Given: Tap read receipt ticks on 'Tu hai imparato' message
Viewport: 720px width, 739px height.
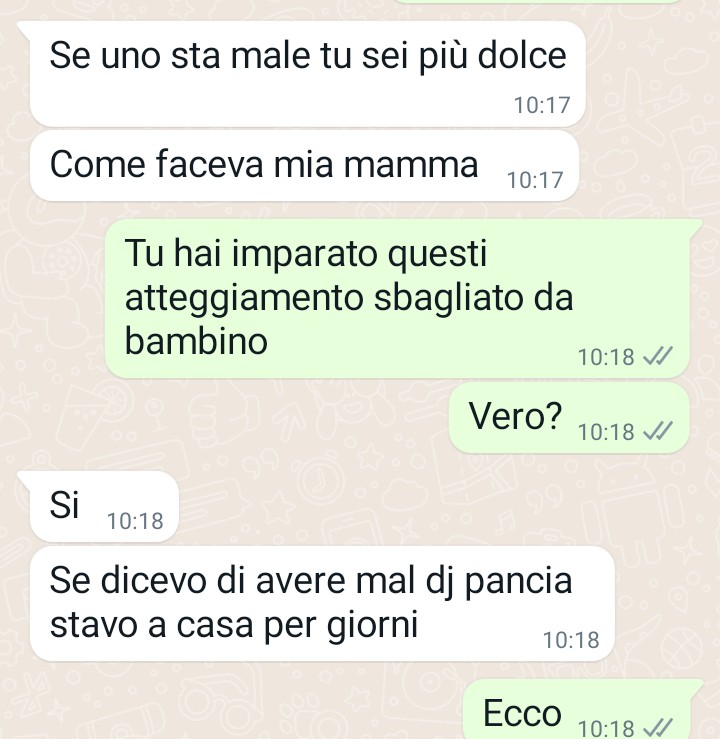Looking at the screenshot, I should click(x=658, y=356).
